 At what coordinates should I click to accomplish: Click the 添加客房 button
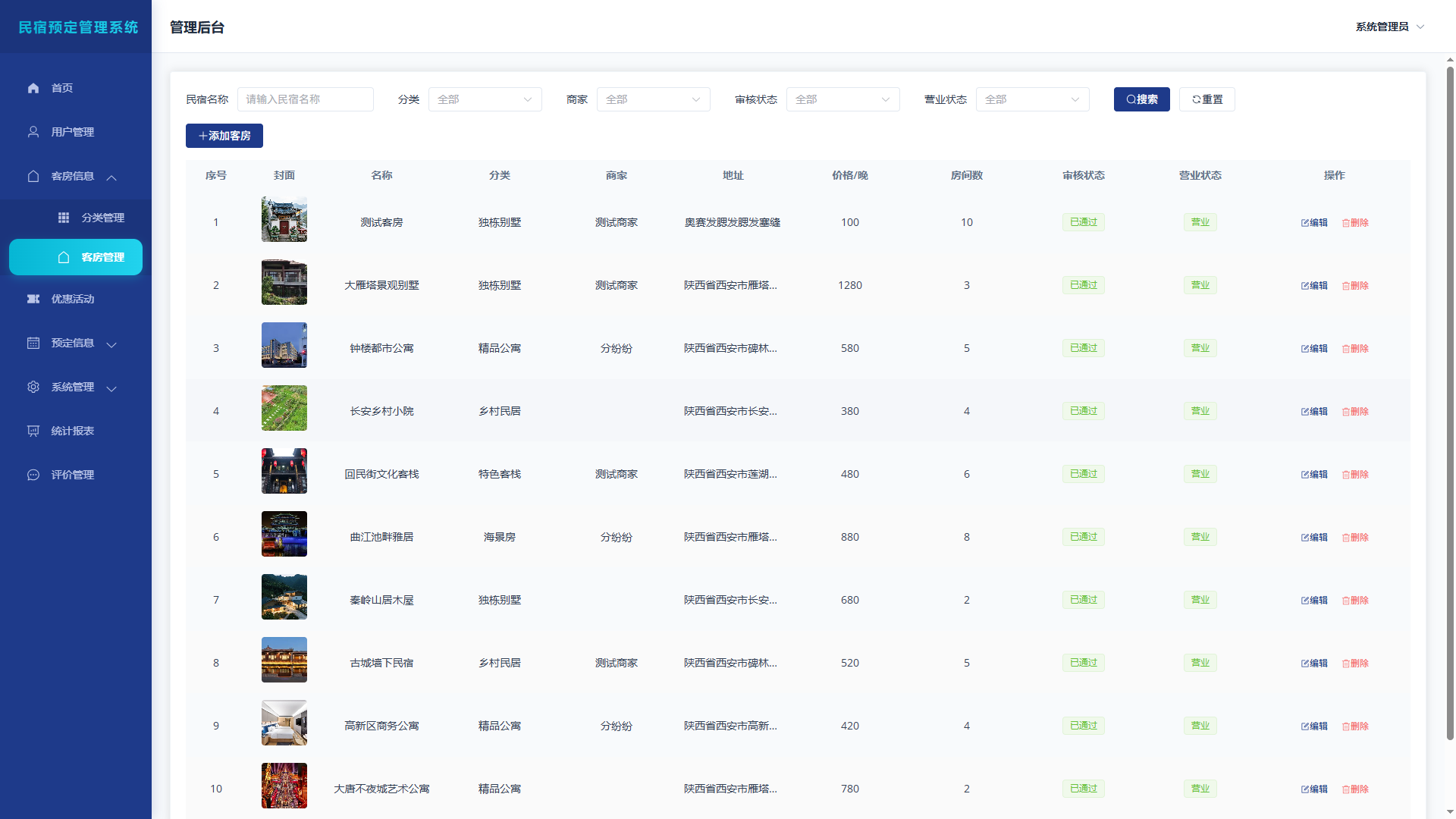[224, 136]
